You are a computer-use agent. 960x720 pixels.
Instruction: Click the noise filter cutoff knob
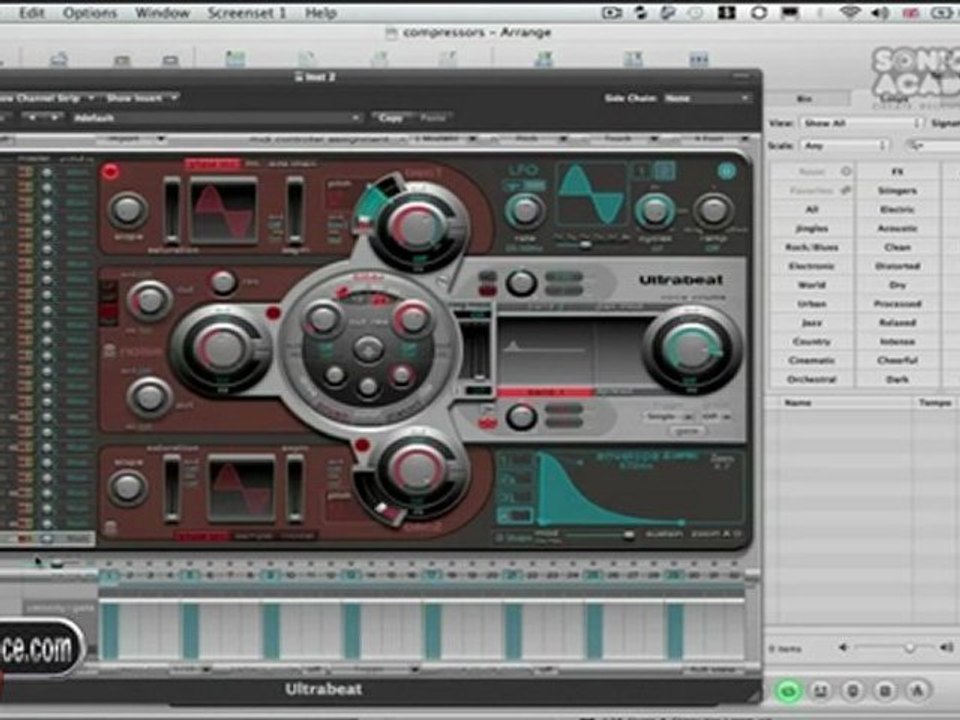coord(149,301)
